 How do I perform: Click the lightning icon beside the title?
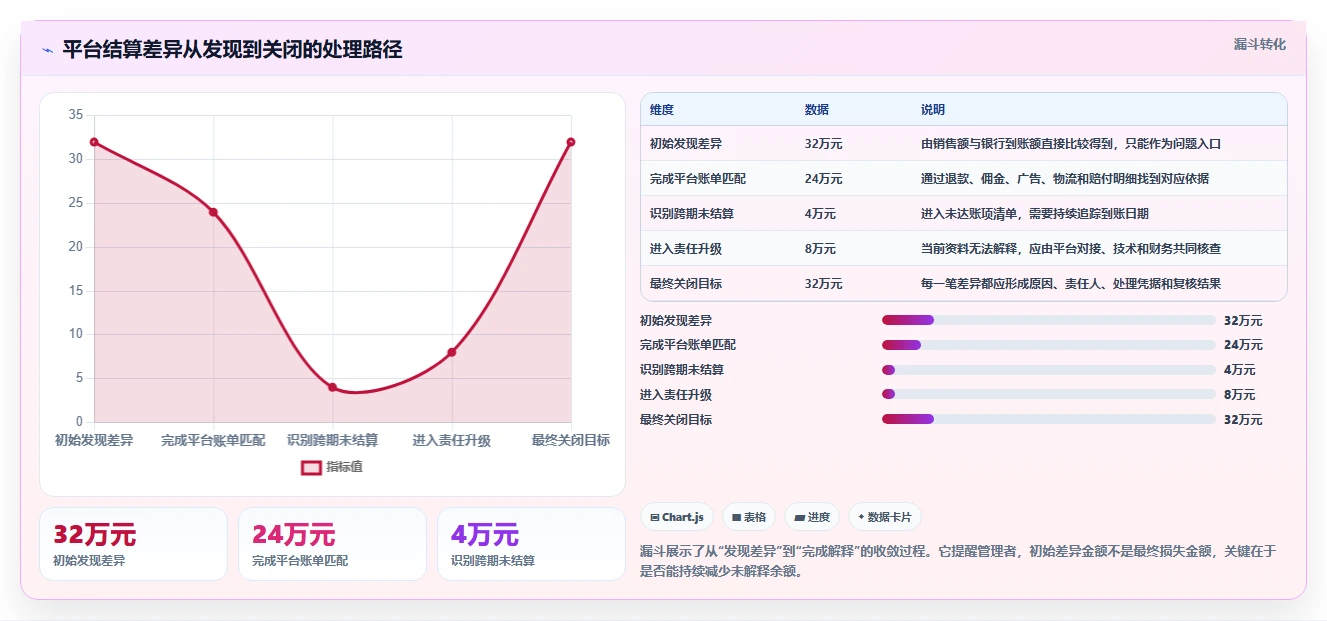click(47, 50)
